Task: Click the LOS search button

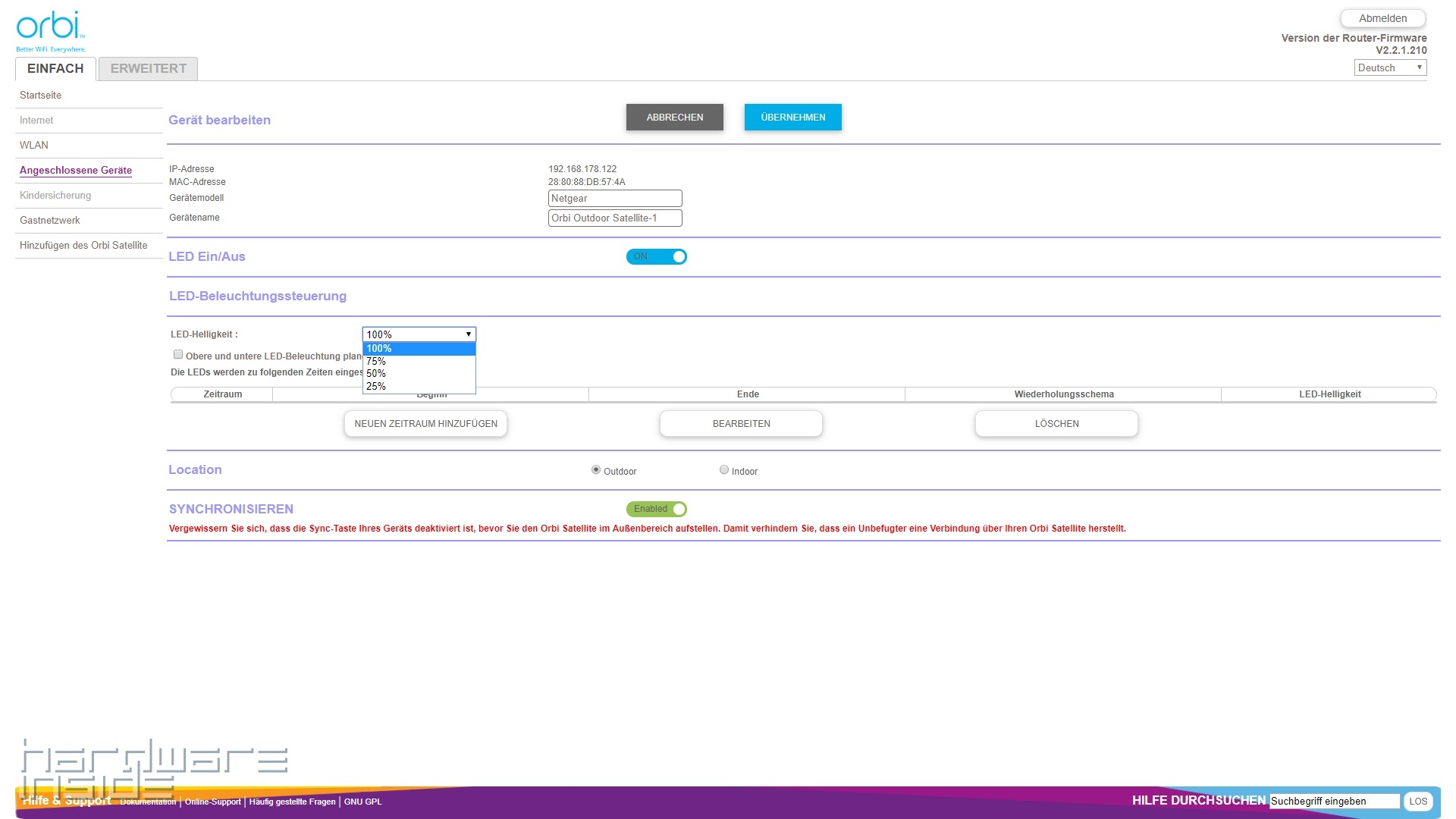Action: pyautogui.click(x=1418, y=801)
